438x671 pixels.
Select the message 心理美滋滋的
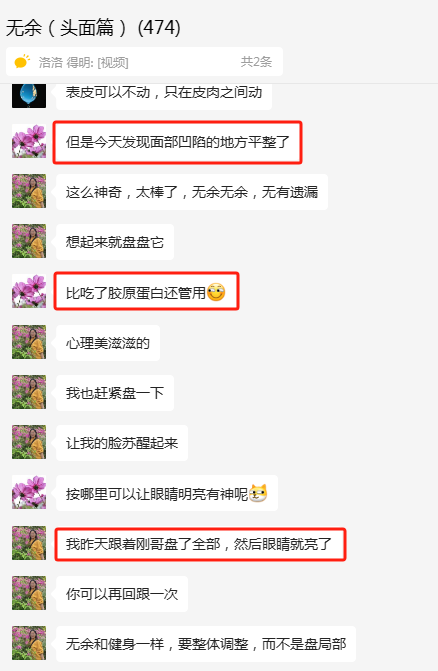[108, 343]
